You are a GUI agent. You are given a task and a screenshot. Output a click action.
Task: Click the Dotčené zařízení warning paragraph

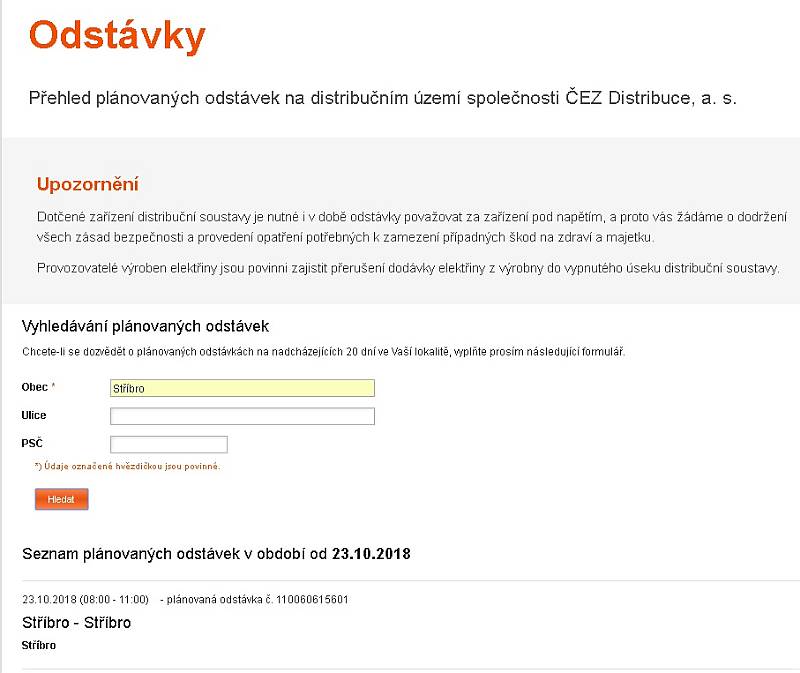pyautogui.click(x=412, y=227)
